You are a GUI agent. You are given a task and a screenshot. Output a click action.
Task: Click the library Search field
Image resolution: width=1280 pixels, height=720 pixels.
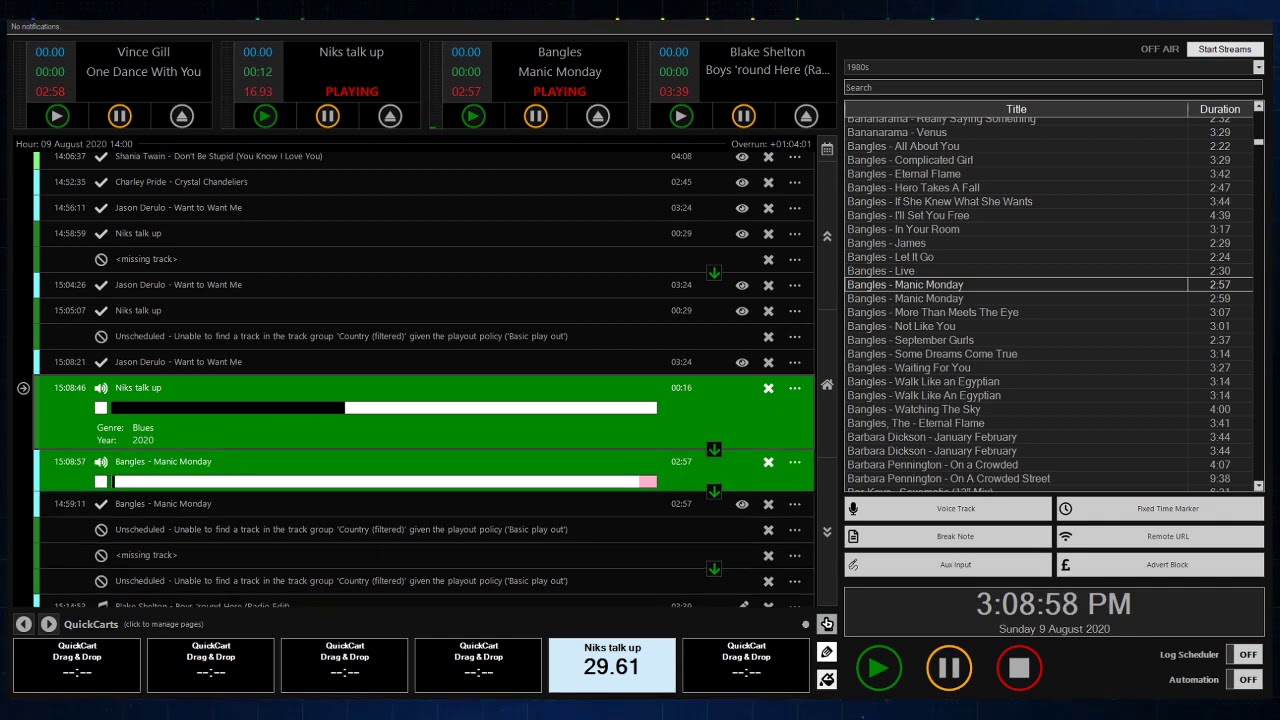[x=1054, y=88]
